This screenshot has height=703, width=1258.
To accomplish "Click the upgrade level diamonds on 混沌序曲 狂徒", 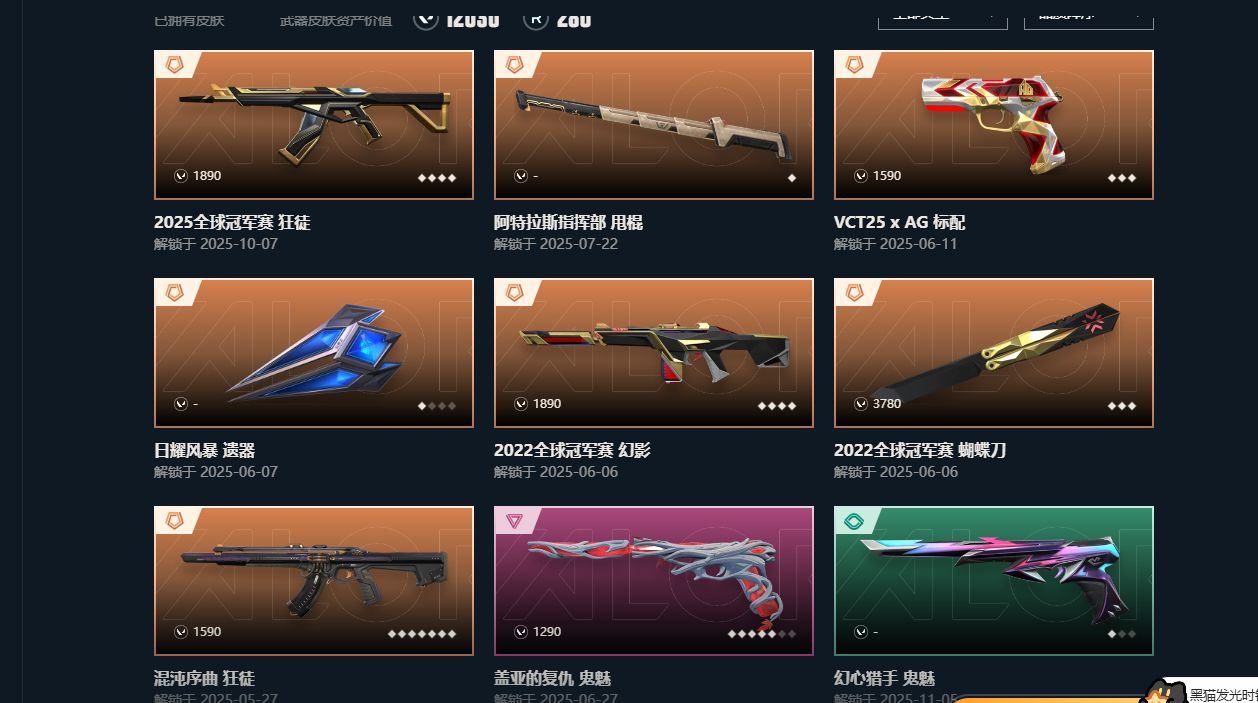I will tap(422, 634).
